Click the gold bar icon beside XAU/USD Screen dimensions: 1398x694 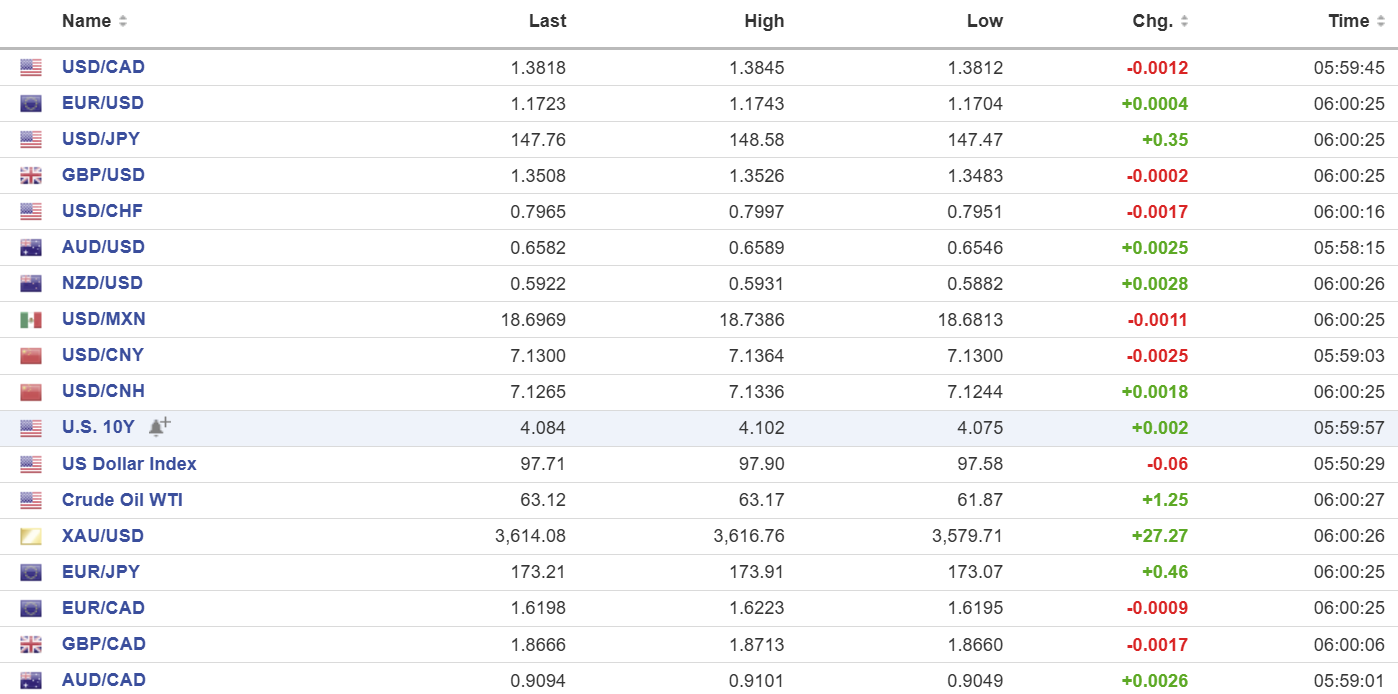tap(31, 536)
